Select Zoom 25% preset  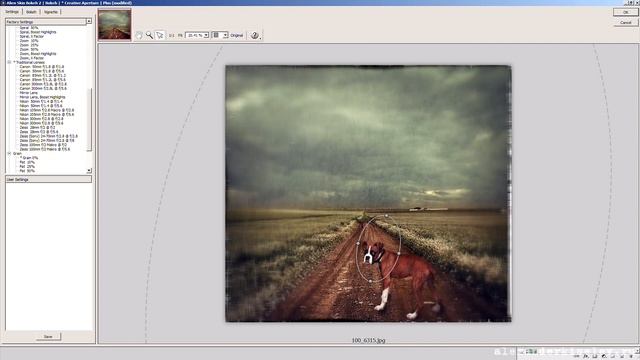click(29, 45)
